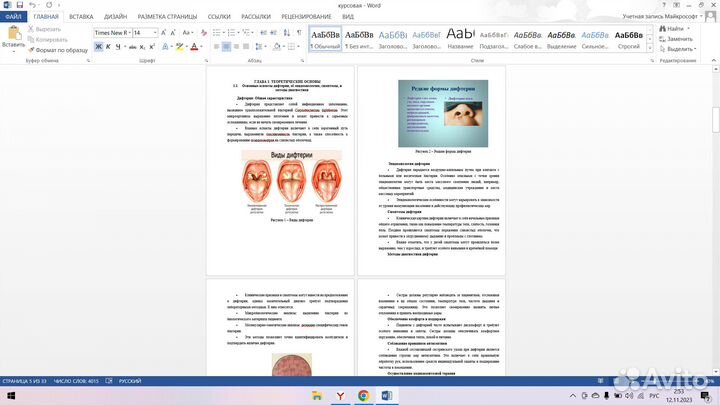
Task: Apply strikethrough formatting
Action: 132,47
